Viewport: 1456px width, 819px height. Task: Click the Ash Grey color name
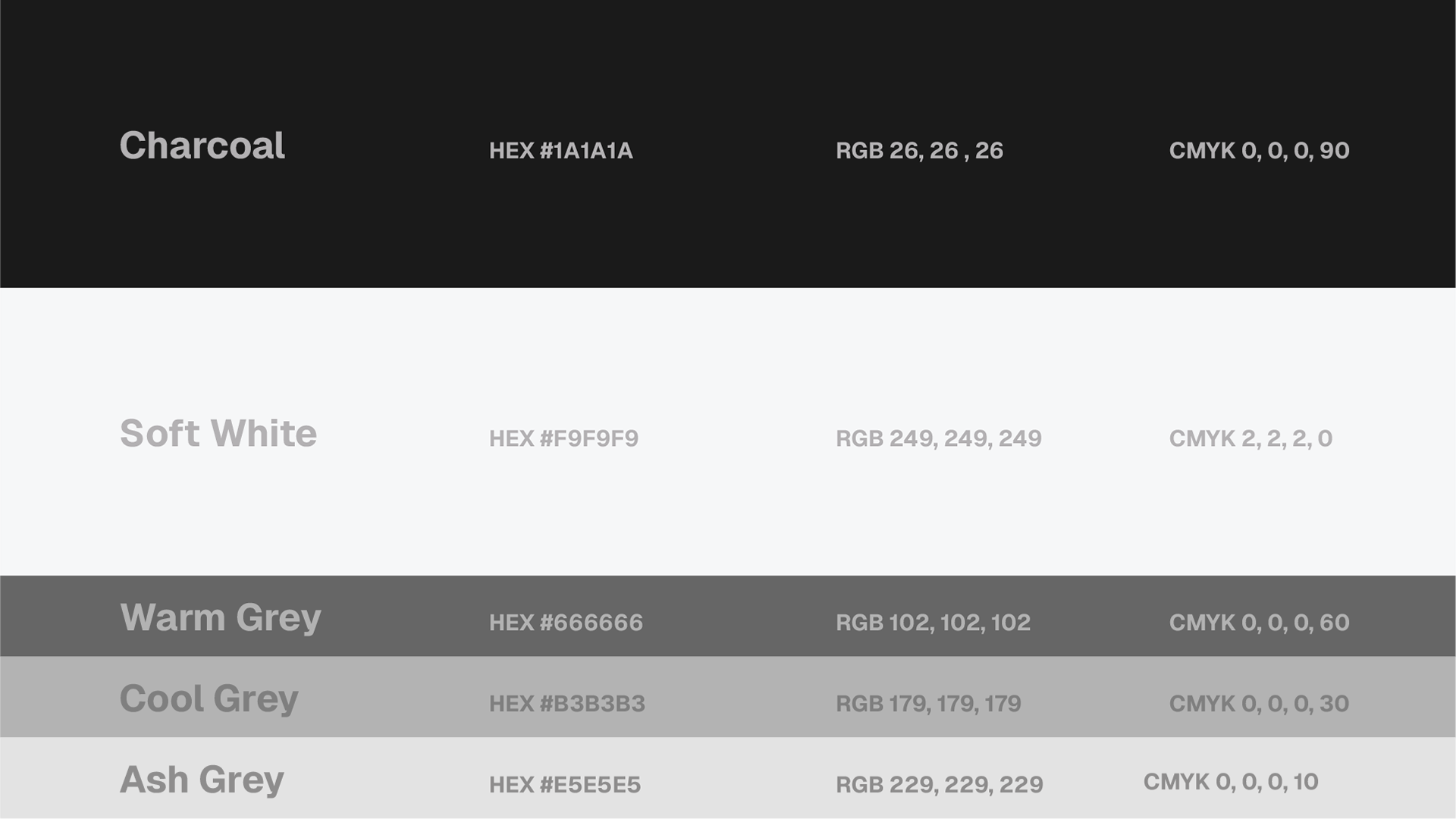pos(202,780)
